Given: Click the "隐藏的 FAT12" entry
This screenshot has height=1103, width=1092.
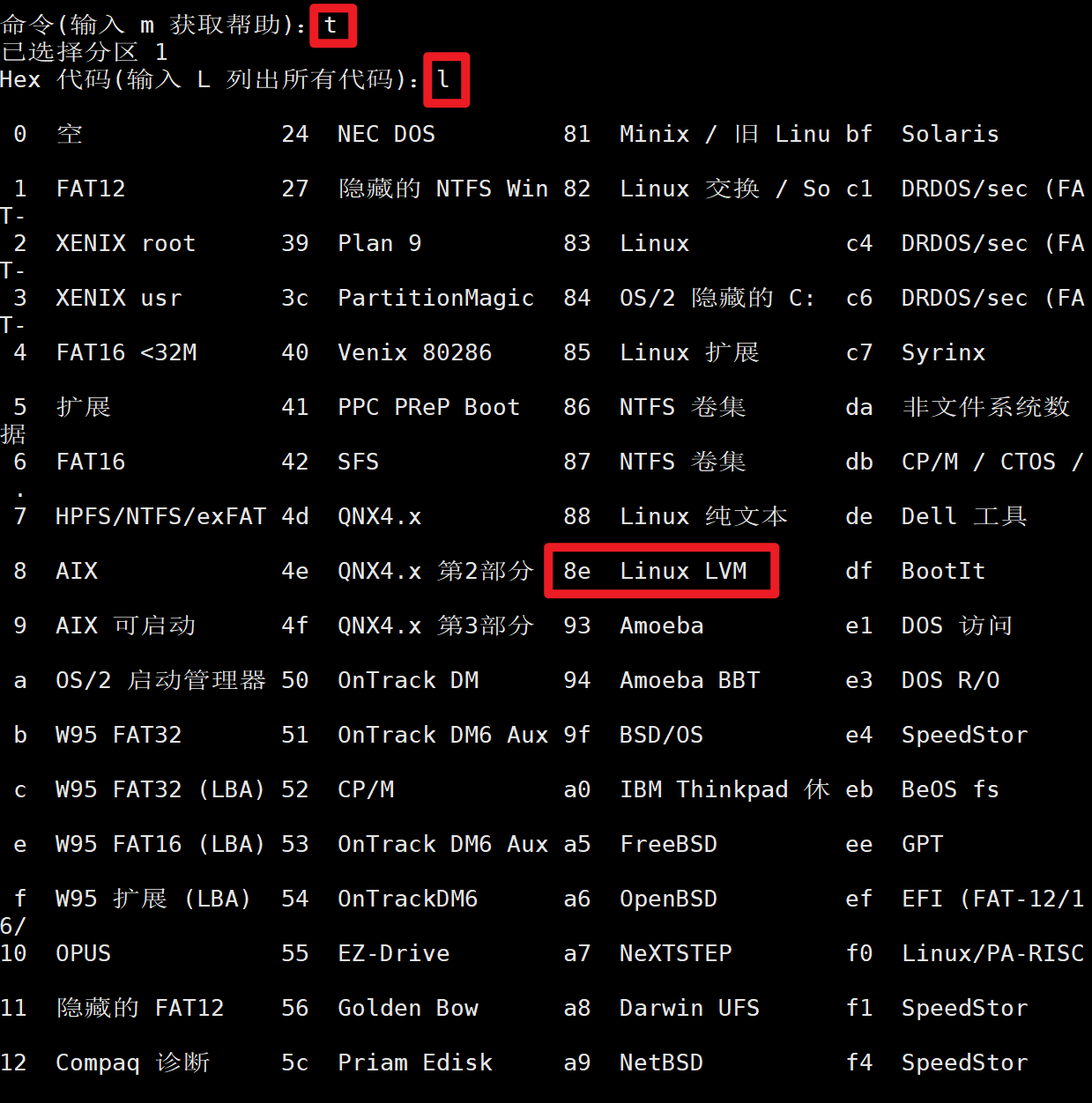Looking at the screenshot, I should (x=140, y=1008).
